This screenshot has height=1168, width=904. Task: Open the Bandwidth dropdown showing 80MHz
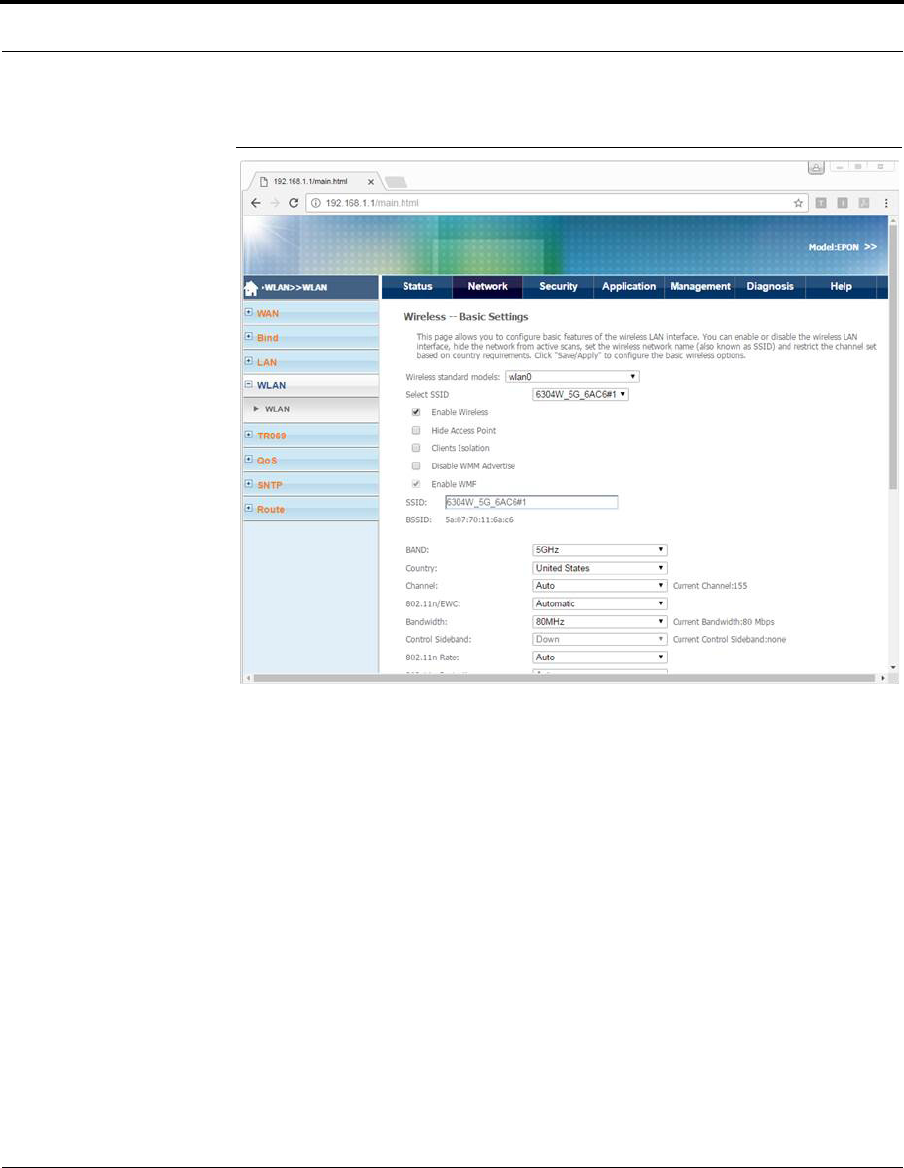pos(599,621)
